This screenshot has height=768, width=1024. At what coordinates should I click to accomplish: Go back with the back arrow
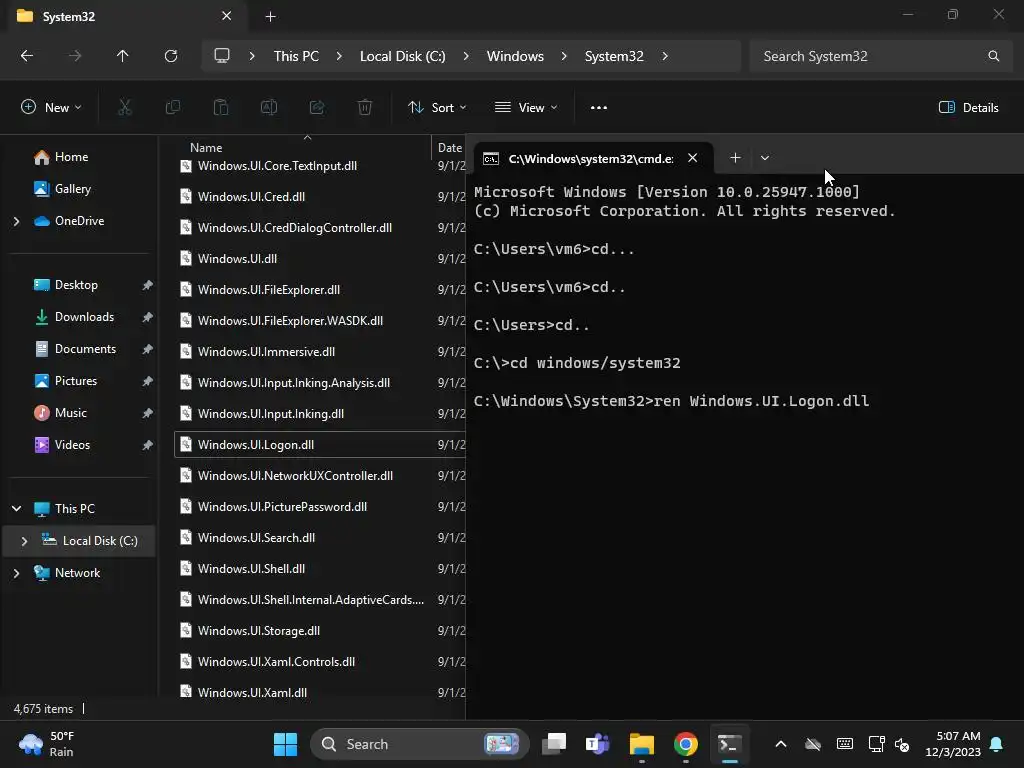[x=27, y=56]
